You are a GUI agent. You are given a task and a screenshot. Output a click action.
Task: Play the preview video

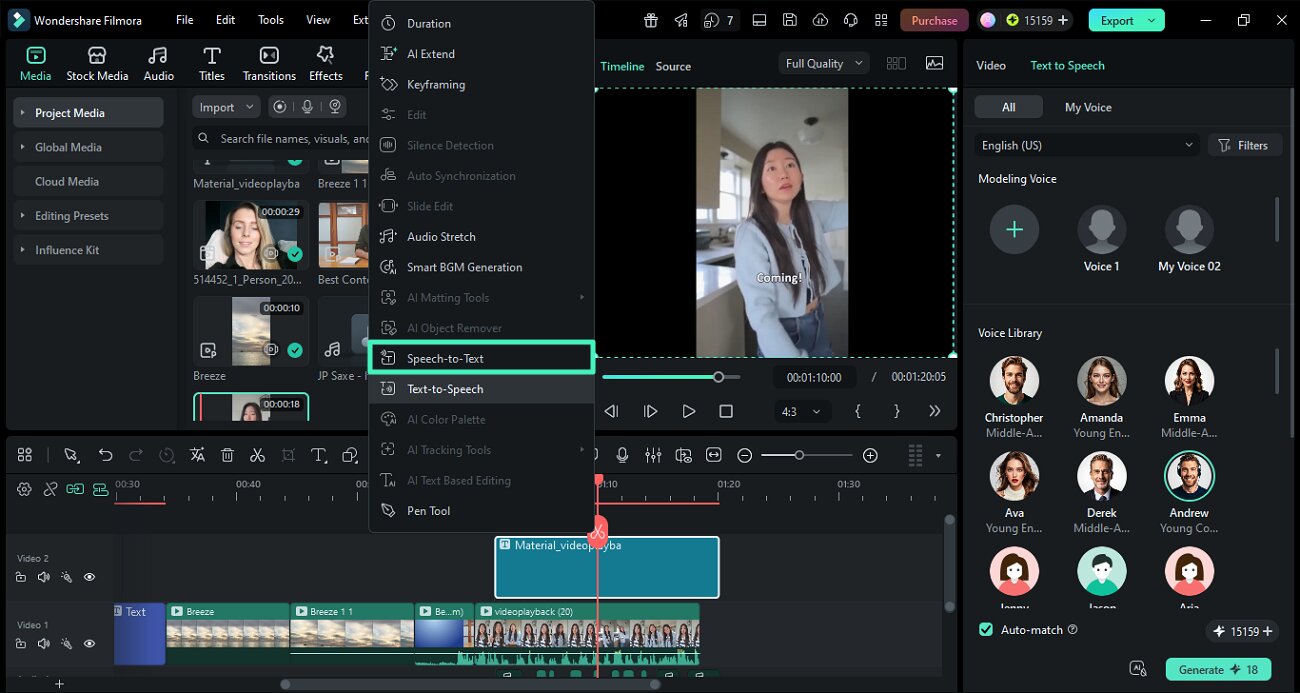[x=688, y=411]
